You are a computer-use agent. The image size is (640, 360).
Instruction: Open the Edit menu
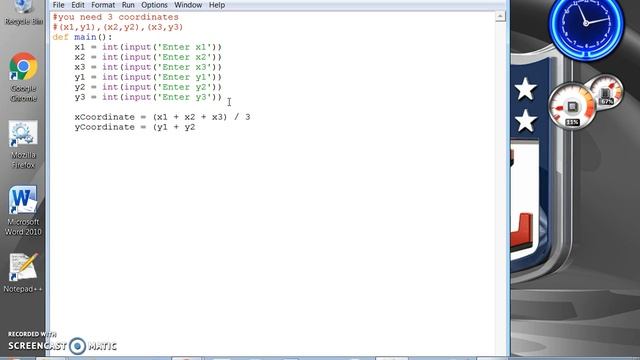point(78,5)
